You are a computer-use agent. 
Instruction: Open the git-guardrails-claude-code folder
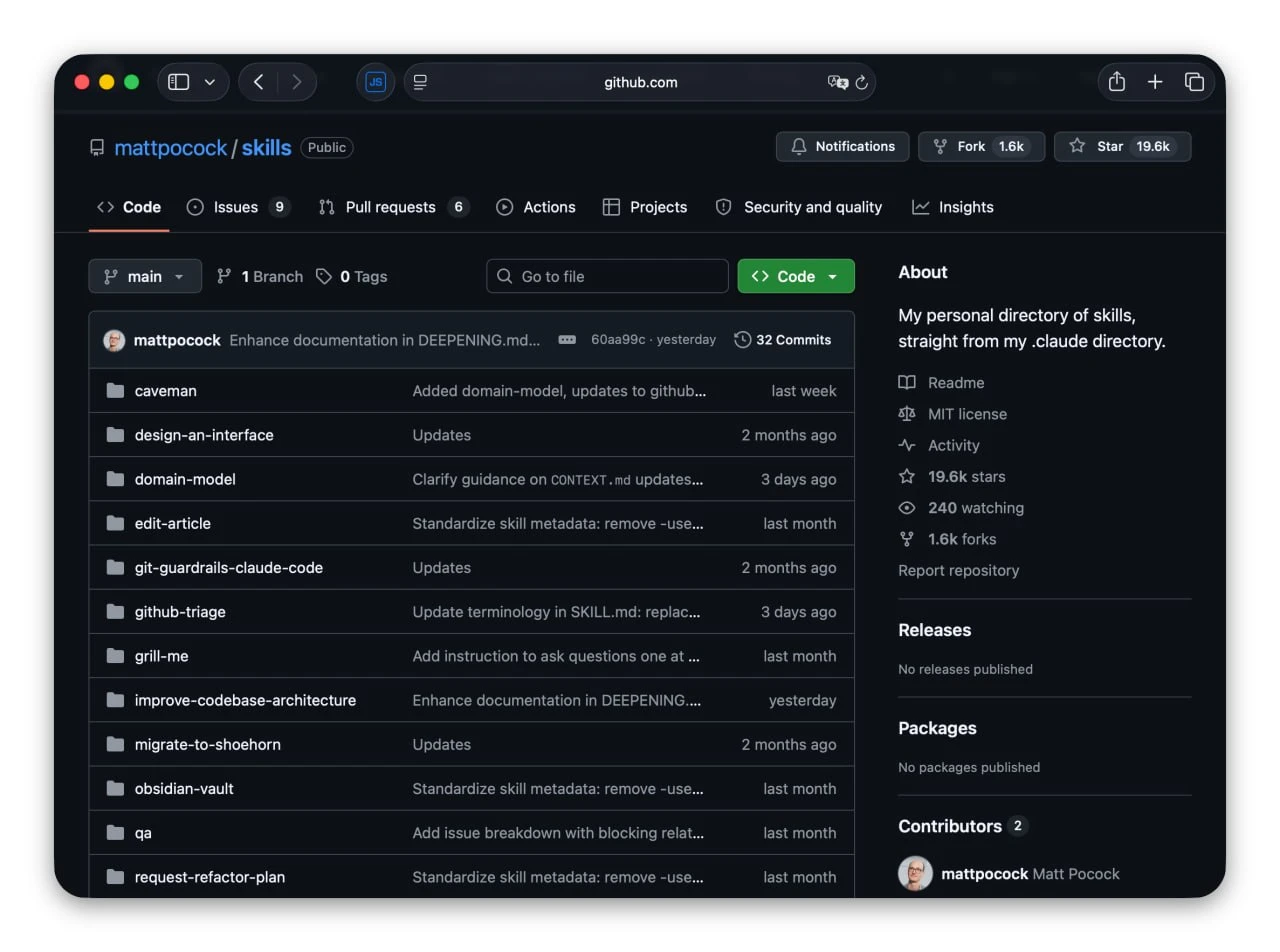click(229, 567)
